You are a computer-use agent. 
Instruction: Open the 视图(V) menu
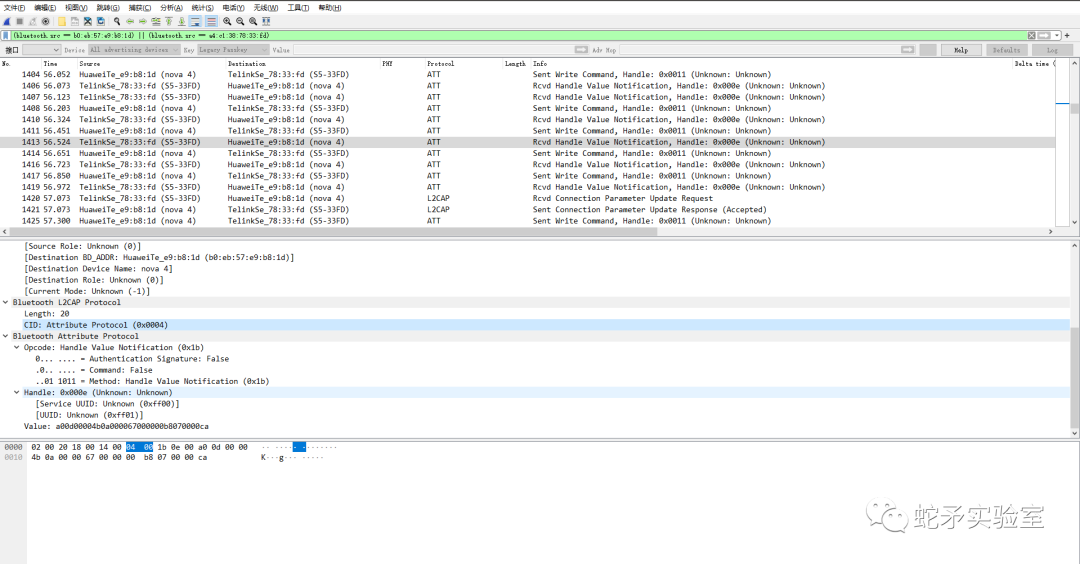tap(76, 8)
